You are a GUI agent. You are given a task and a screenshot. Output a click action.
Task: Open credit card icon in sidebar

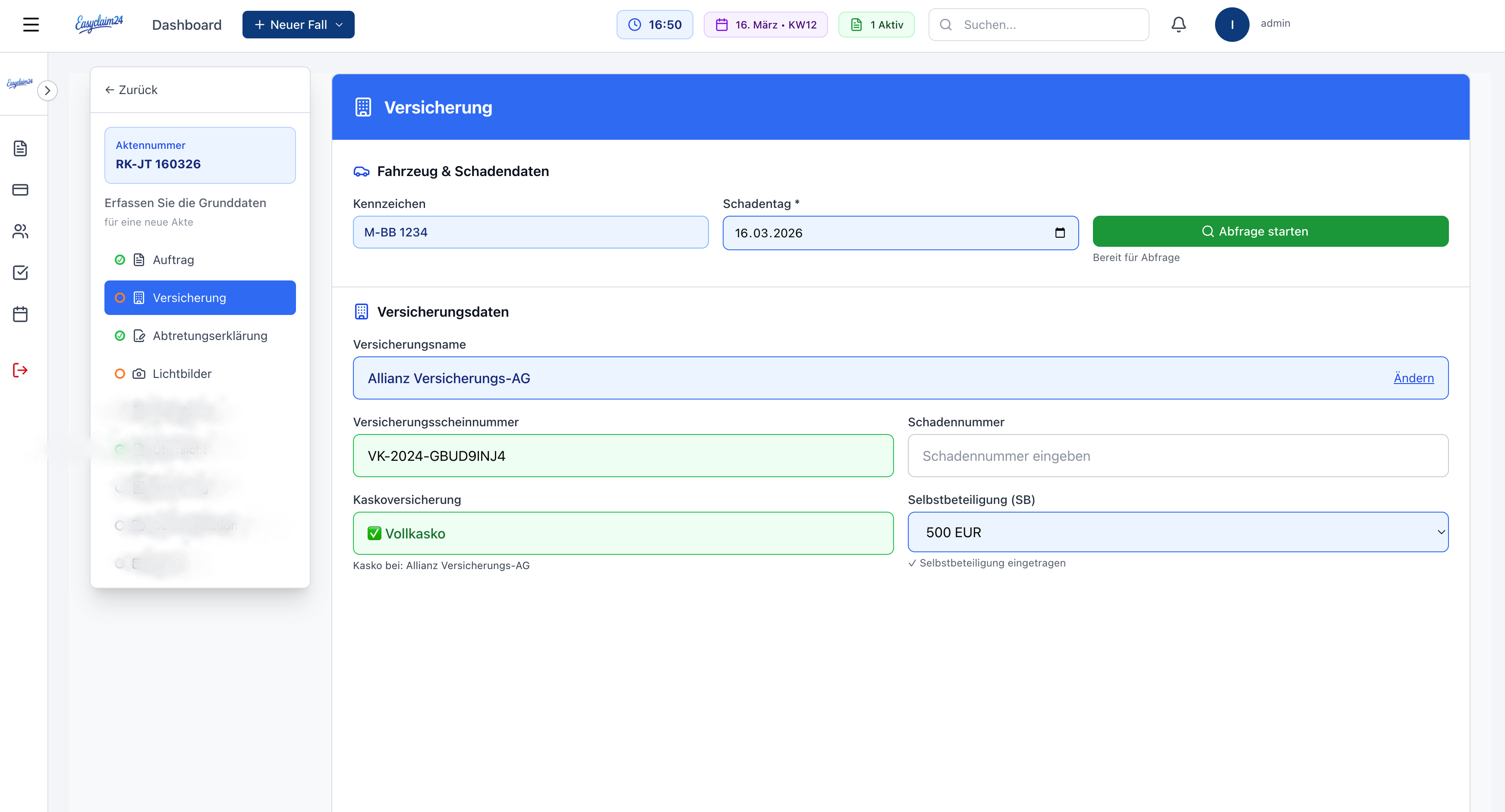20,190
